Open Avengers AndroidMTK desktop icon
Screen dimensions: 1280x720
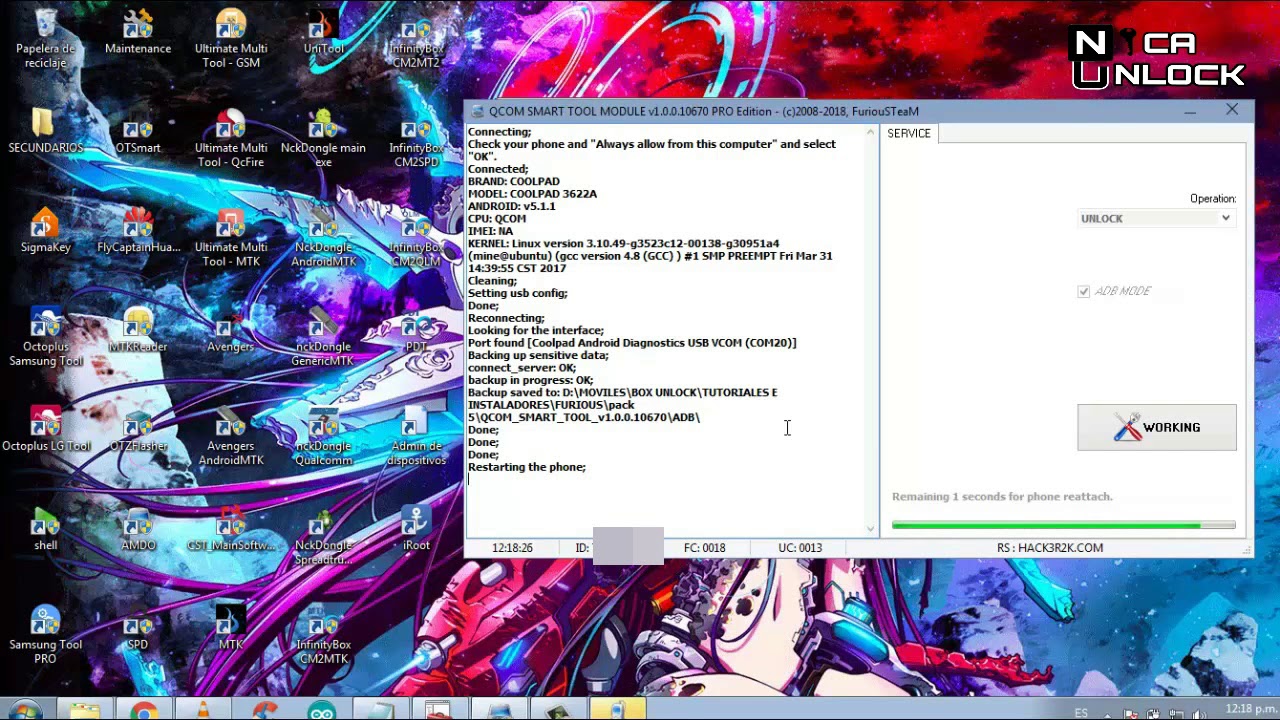point(231,435)
